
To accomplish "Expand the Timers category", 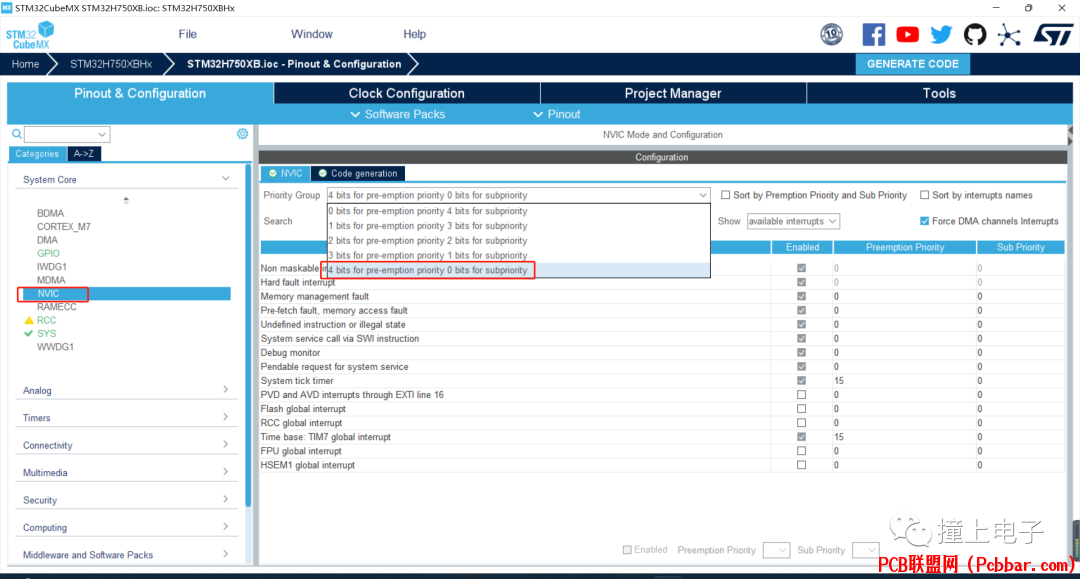I will (x=225, y=417).
